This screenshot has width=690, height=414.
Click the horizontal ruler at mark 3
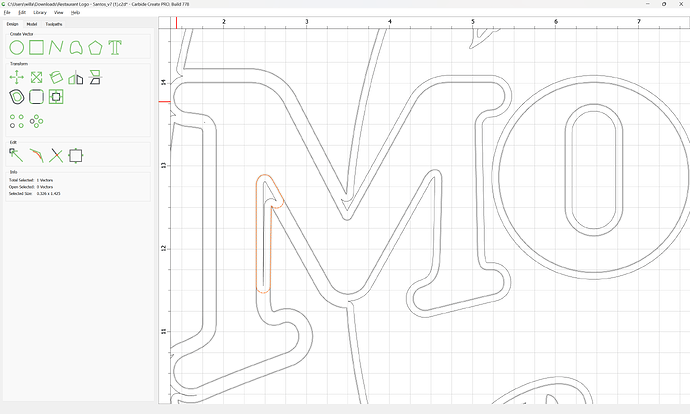pos(307,22)
